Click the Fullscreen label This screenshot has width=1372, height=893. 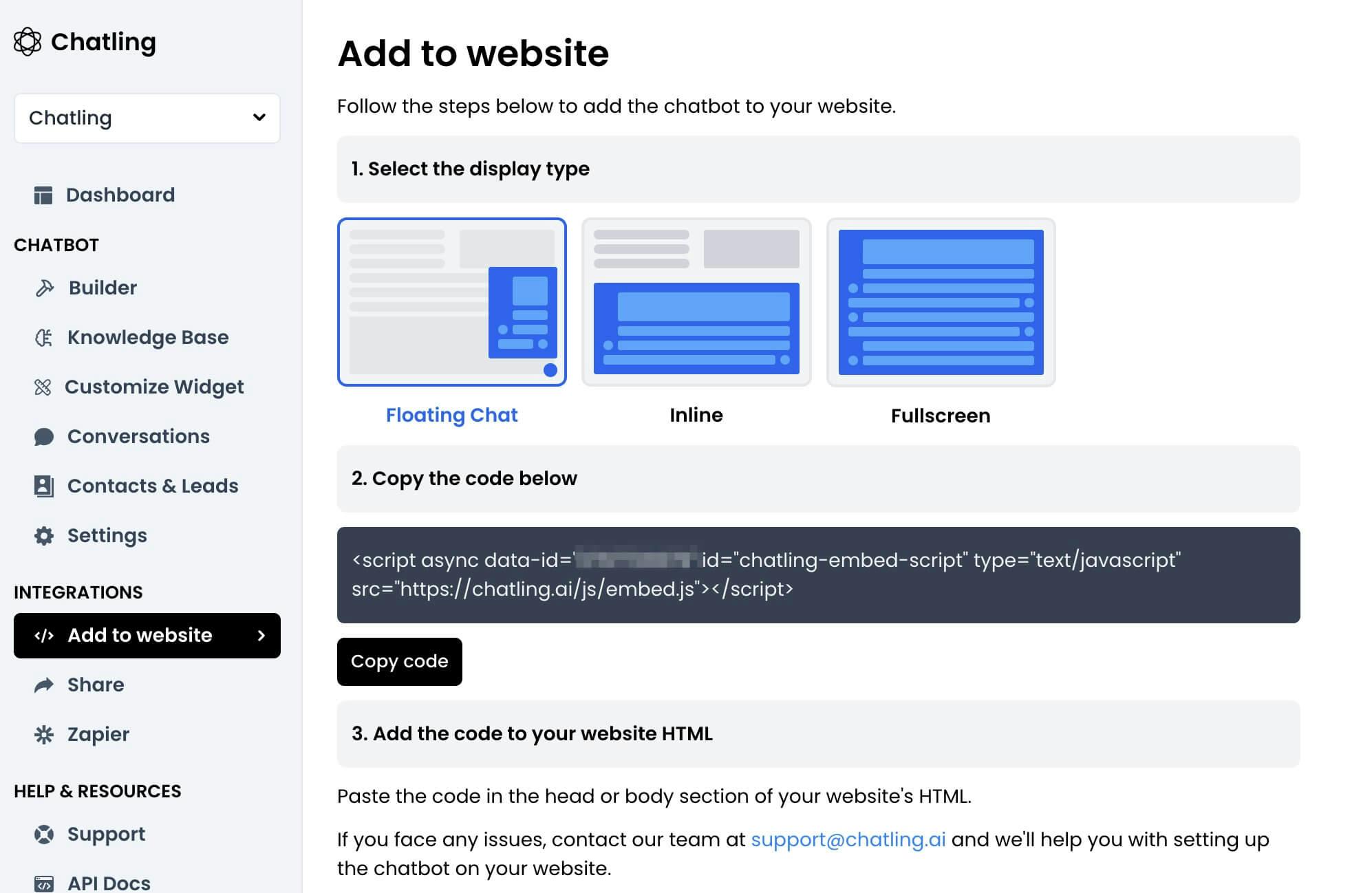coord(941,416)
